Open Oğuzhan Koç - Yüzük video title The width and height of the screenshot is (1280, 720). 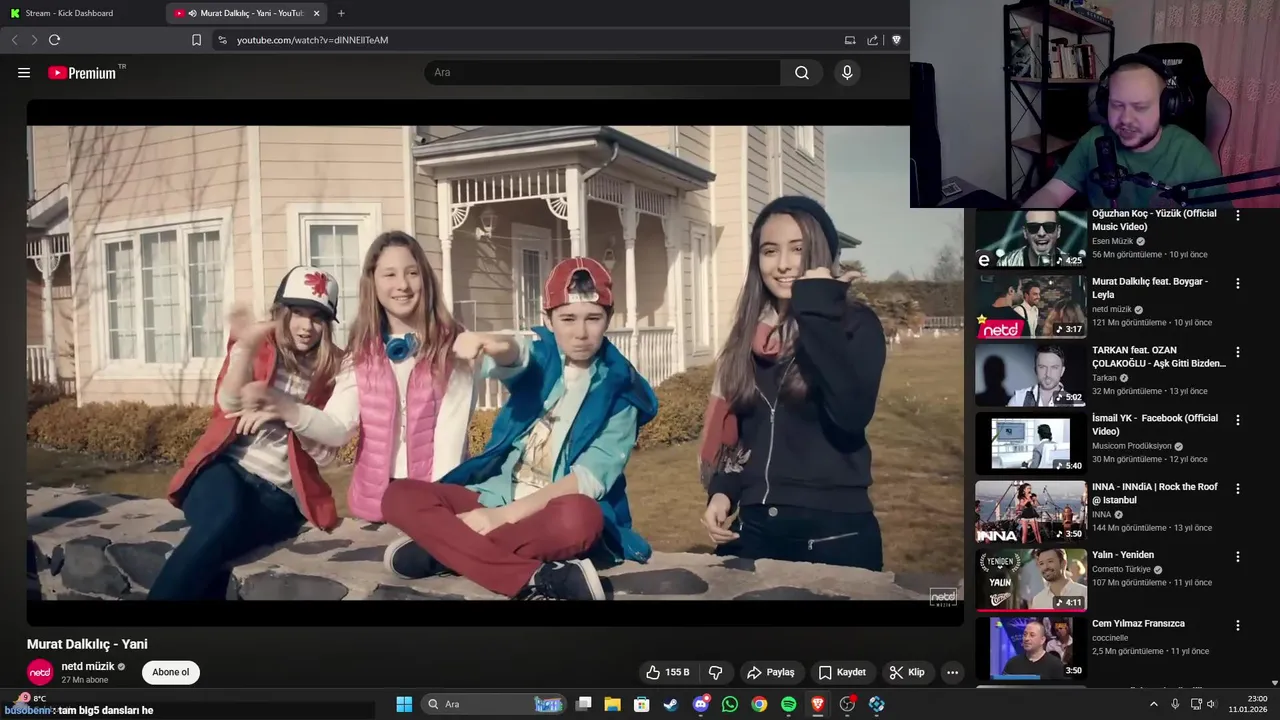[1154, 220]
